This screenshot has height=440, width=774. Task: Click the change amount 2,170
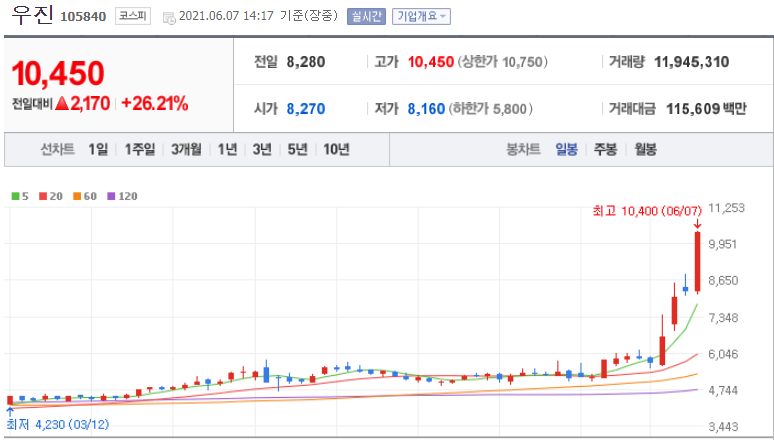(90, 103)
